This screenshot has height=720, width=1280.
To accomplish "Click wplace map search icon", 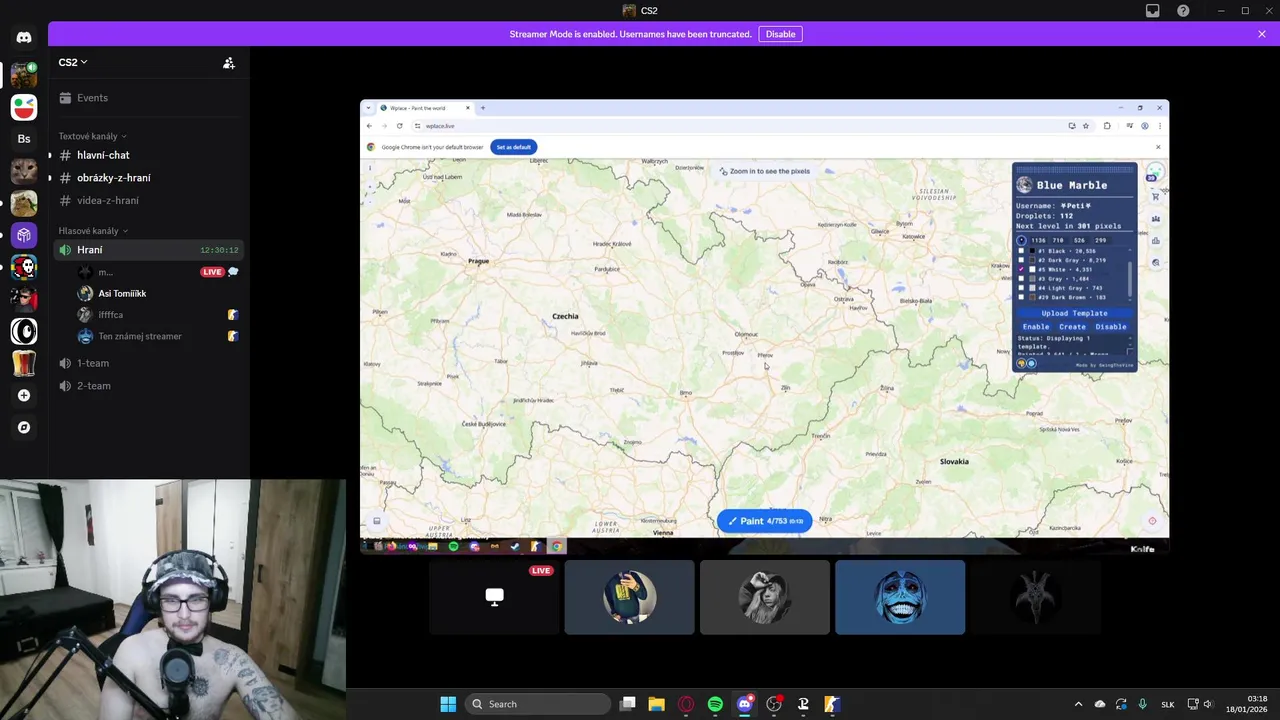I will pos(1156,262).
